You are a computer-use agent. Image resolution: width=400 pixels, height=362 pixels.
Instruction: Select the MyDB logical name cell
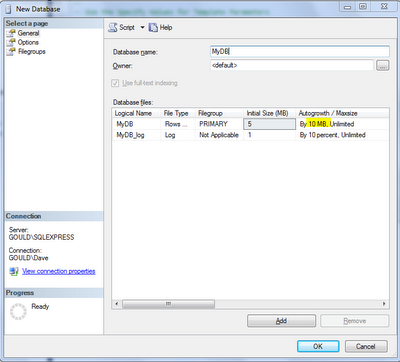(136, 124)
